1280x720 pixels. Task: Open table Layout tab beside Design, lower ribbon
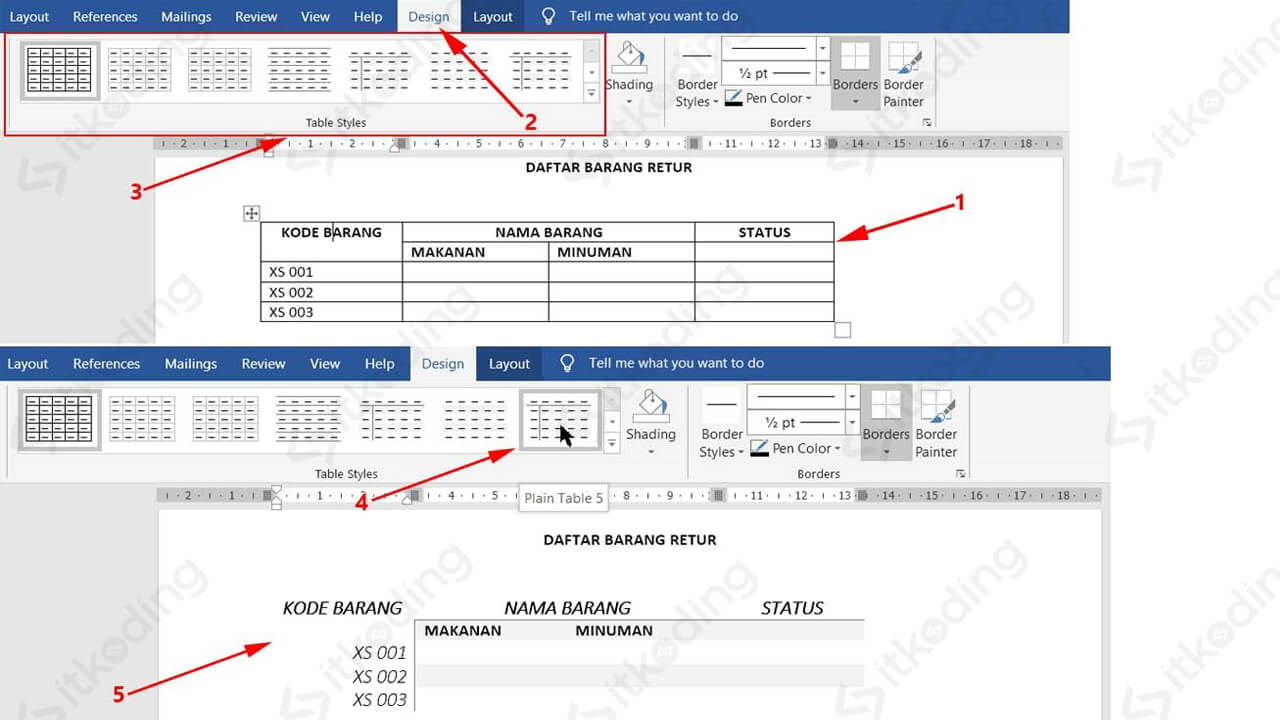(509, 364)
